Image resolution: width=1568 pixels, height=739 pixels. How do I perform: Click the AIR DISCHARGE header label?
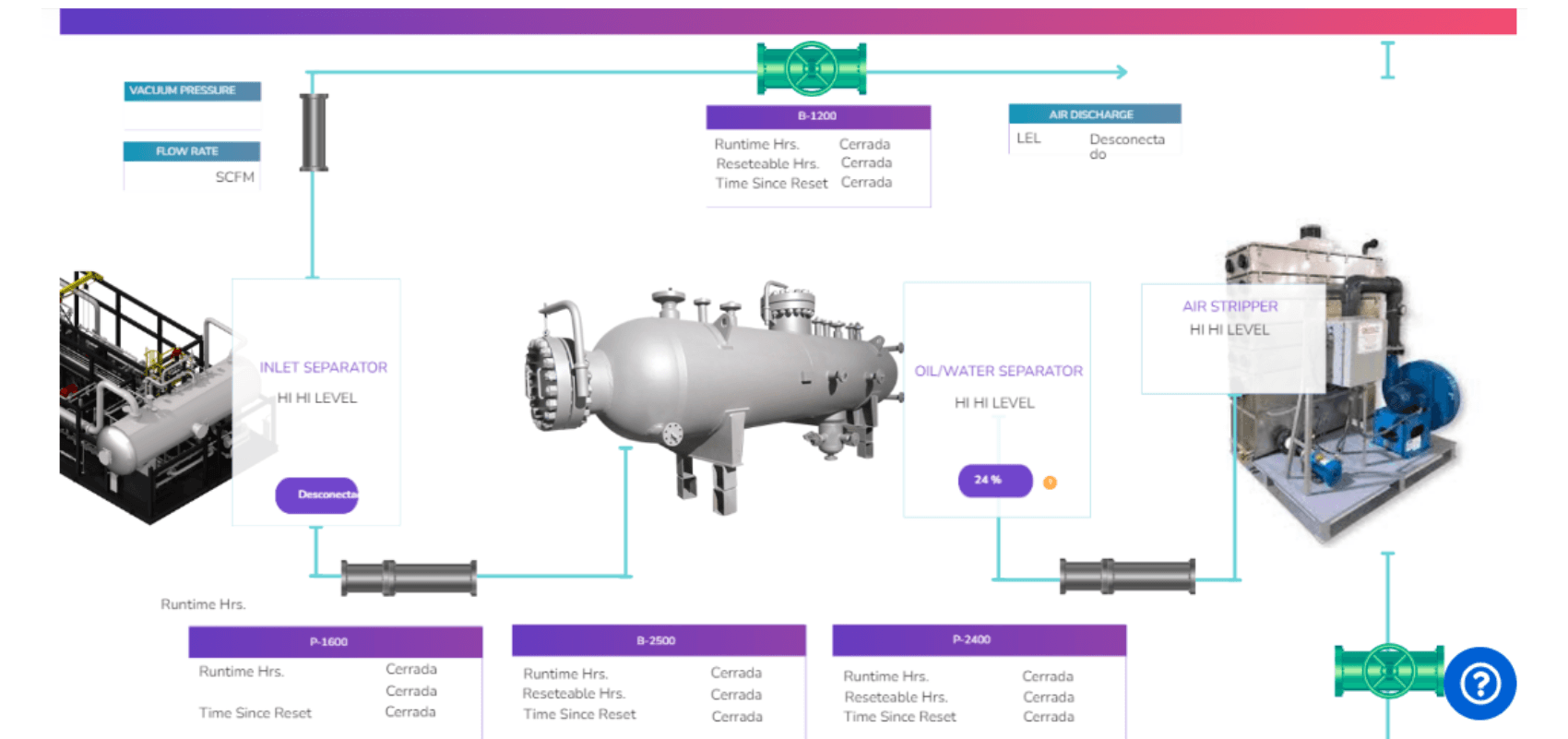(1094, 114)
